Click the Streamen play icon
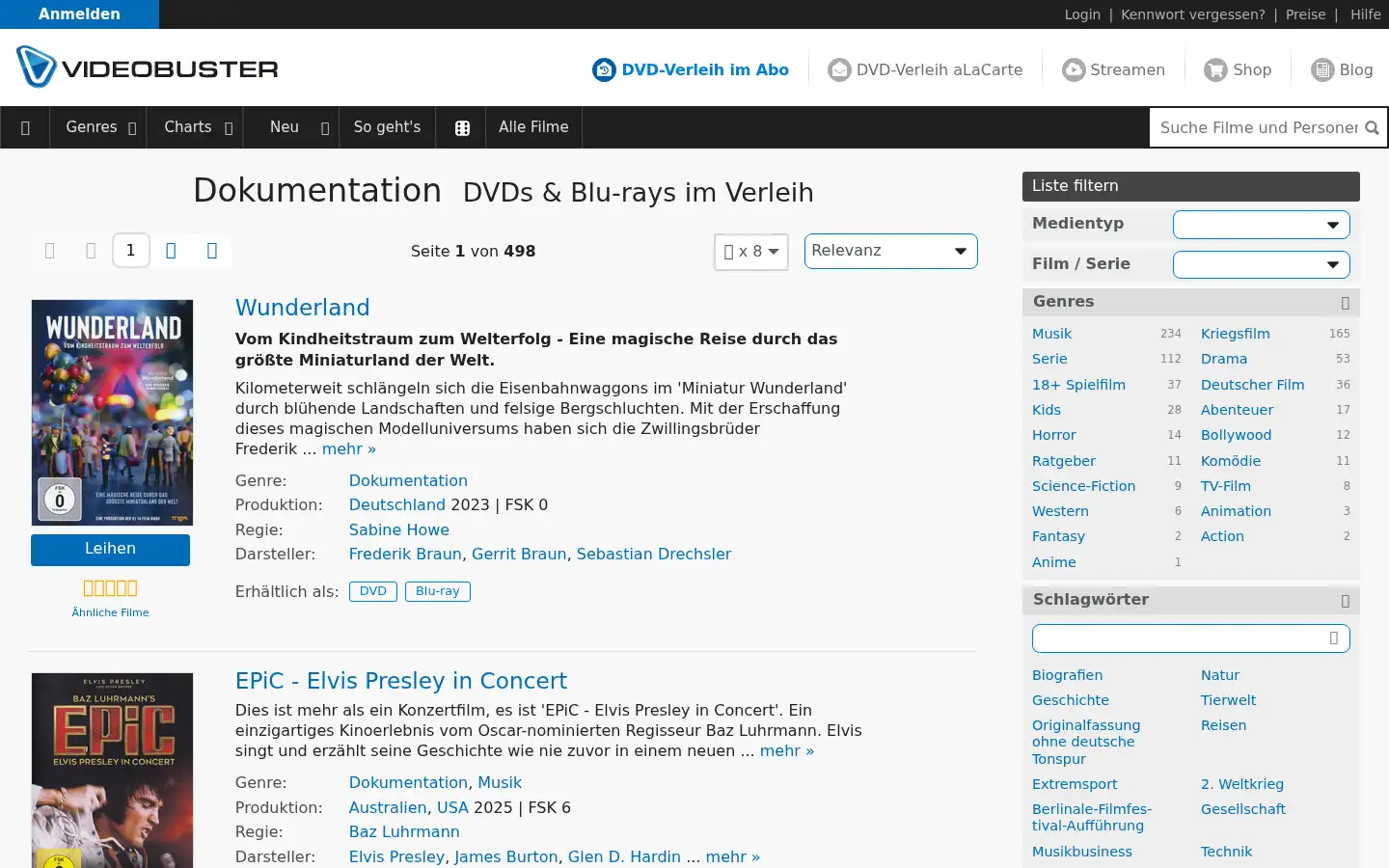 pos(1074,69)
